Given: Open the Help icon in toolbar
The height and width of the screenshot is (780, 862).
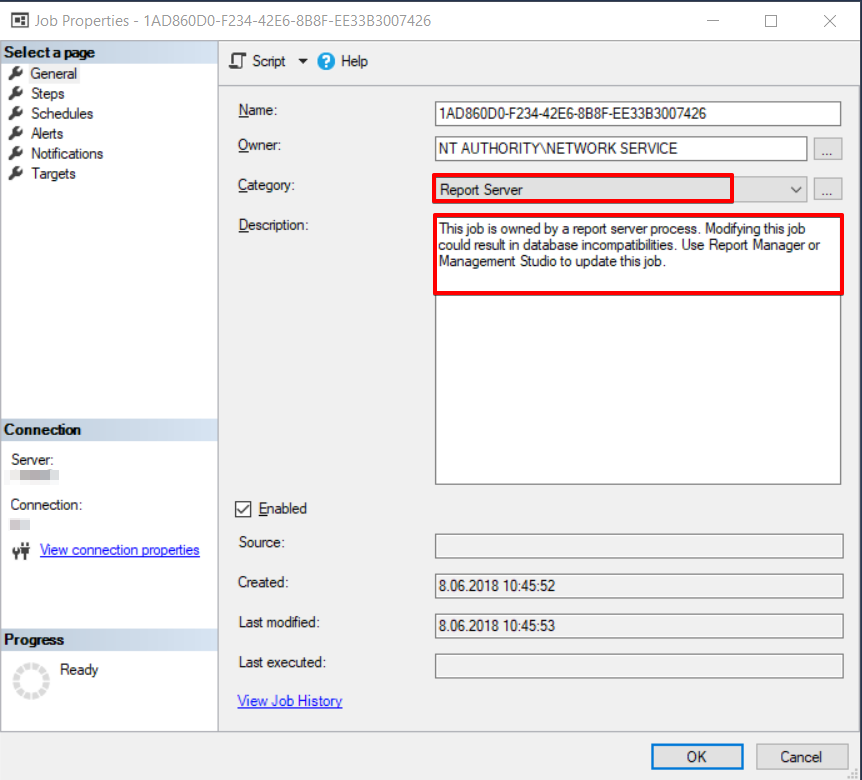Looking at the screenshot, I should tap(326, 61).
